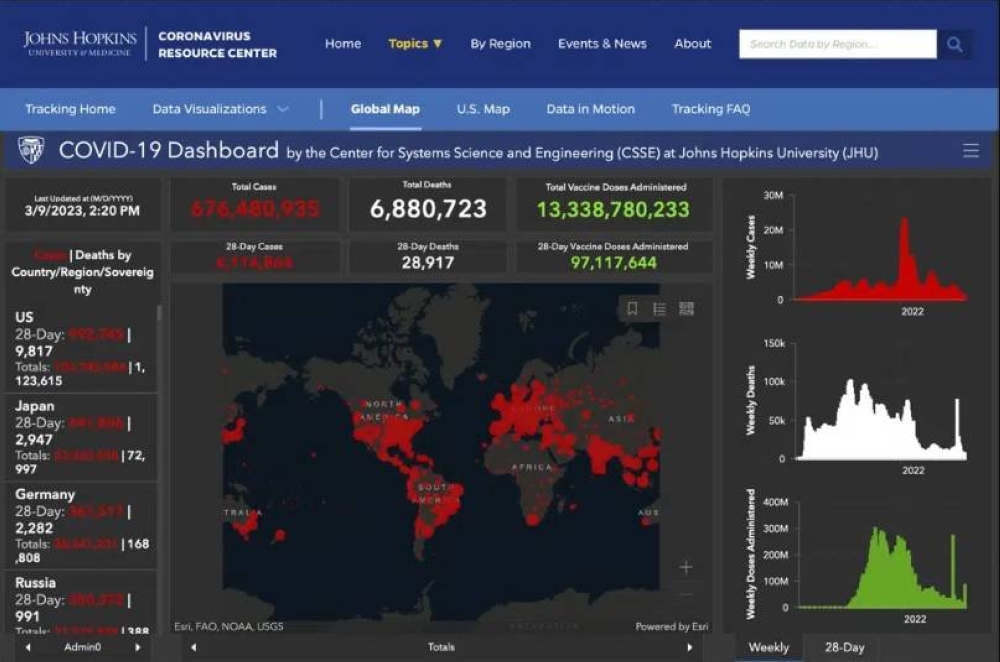Go to Tracking FAQ page
This screenshot has height=662, width=1000.
(x=710, y=109)
